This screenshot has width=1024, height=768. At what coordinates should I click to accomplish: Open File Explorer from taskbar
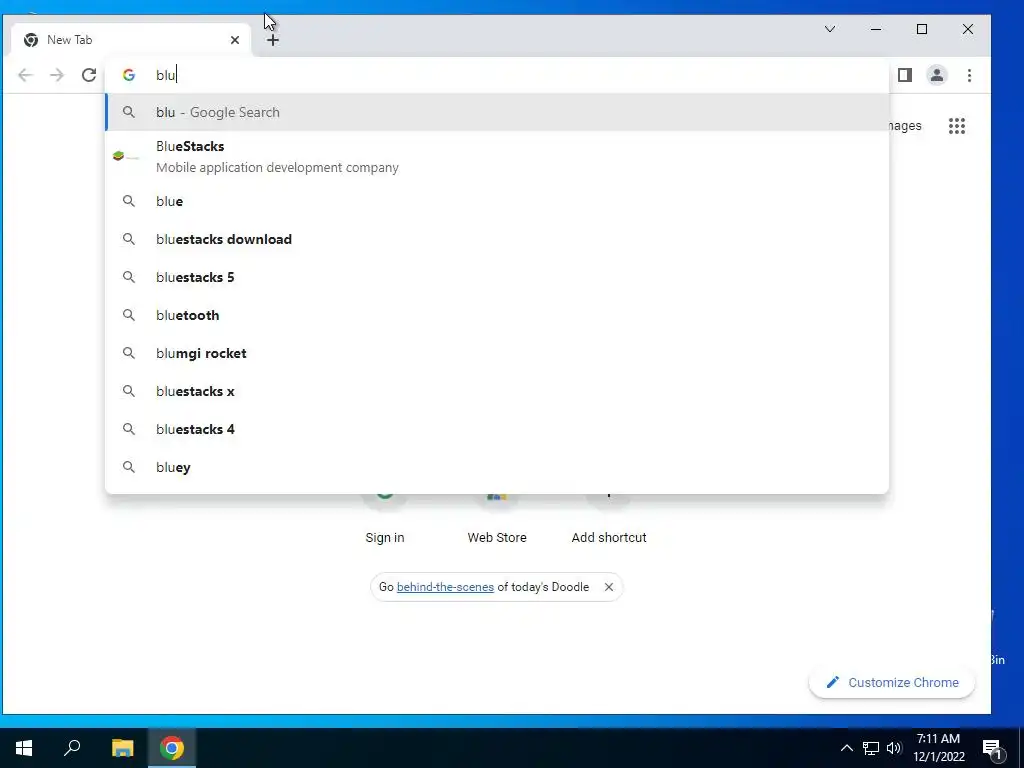click(122, 748)
